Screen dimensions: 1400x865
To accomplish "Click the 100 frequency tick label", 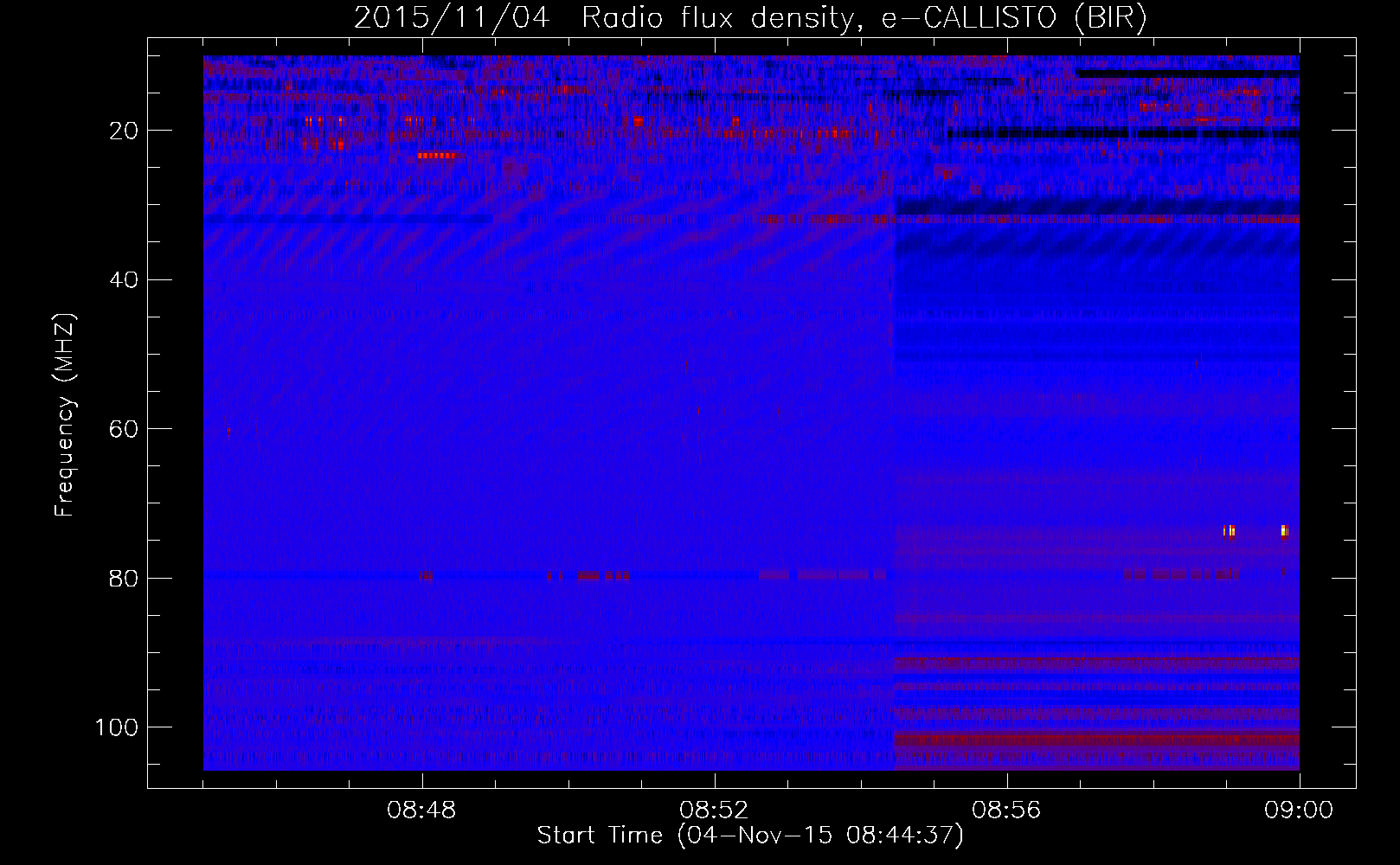I will coord(117,727).
